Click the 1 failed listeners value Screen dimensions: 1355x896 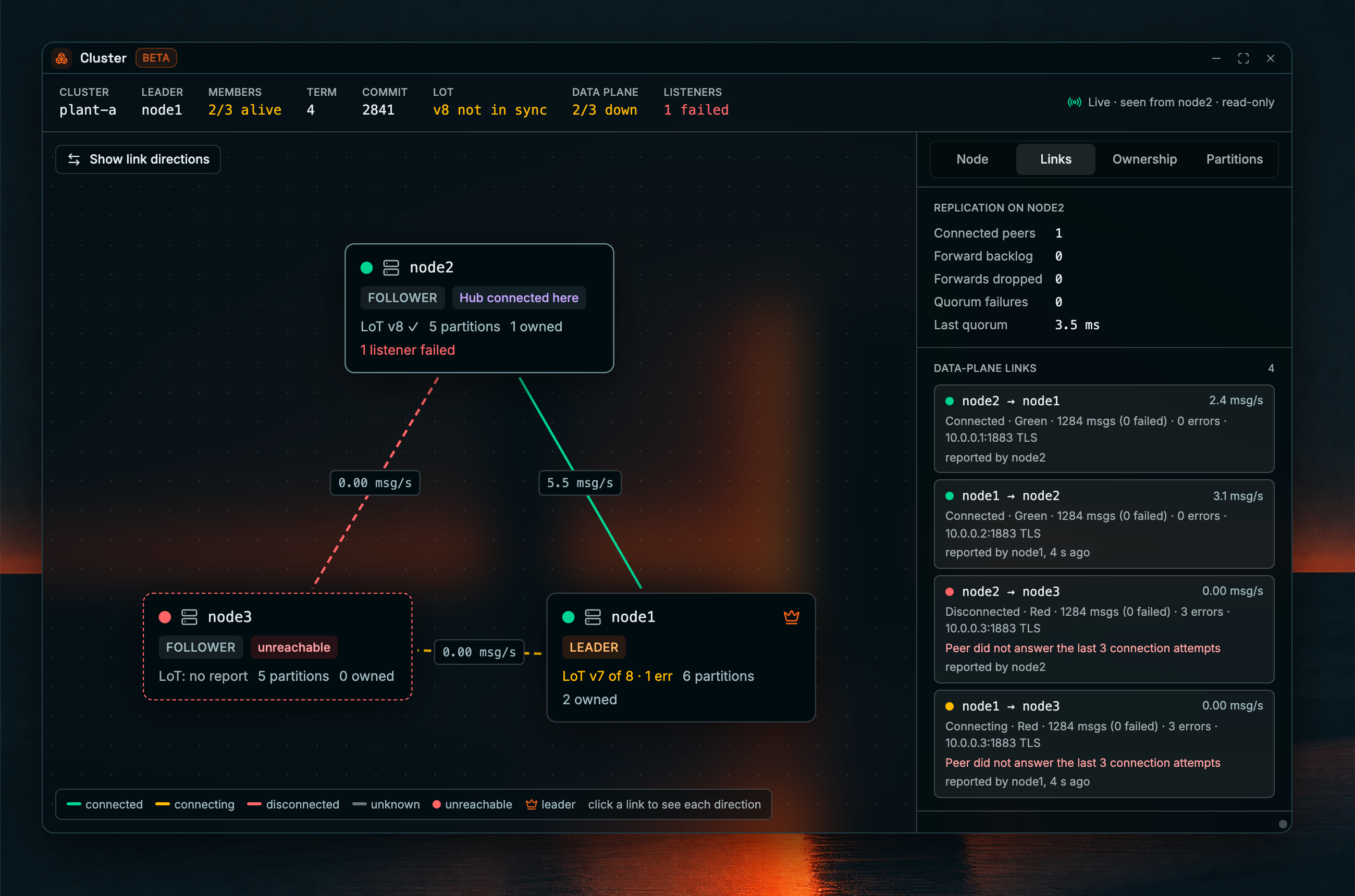pyautogui.click(x=696, y=110)
